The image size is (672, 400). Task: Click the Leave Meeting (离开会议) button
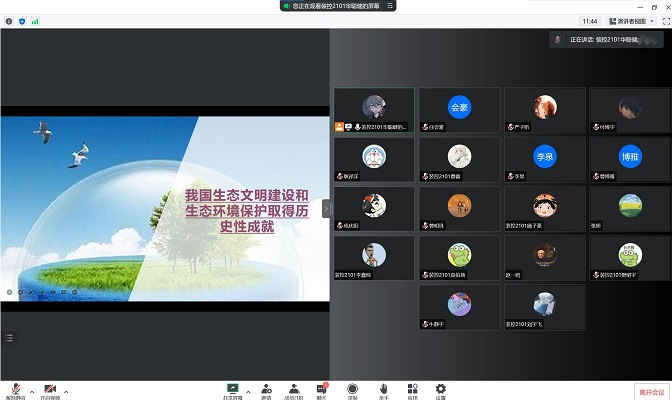(x=650, y=392)
